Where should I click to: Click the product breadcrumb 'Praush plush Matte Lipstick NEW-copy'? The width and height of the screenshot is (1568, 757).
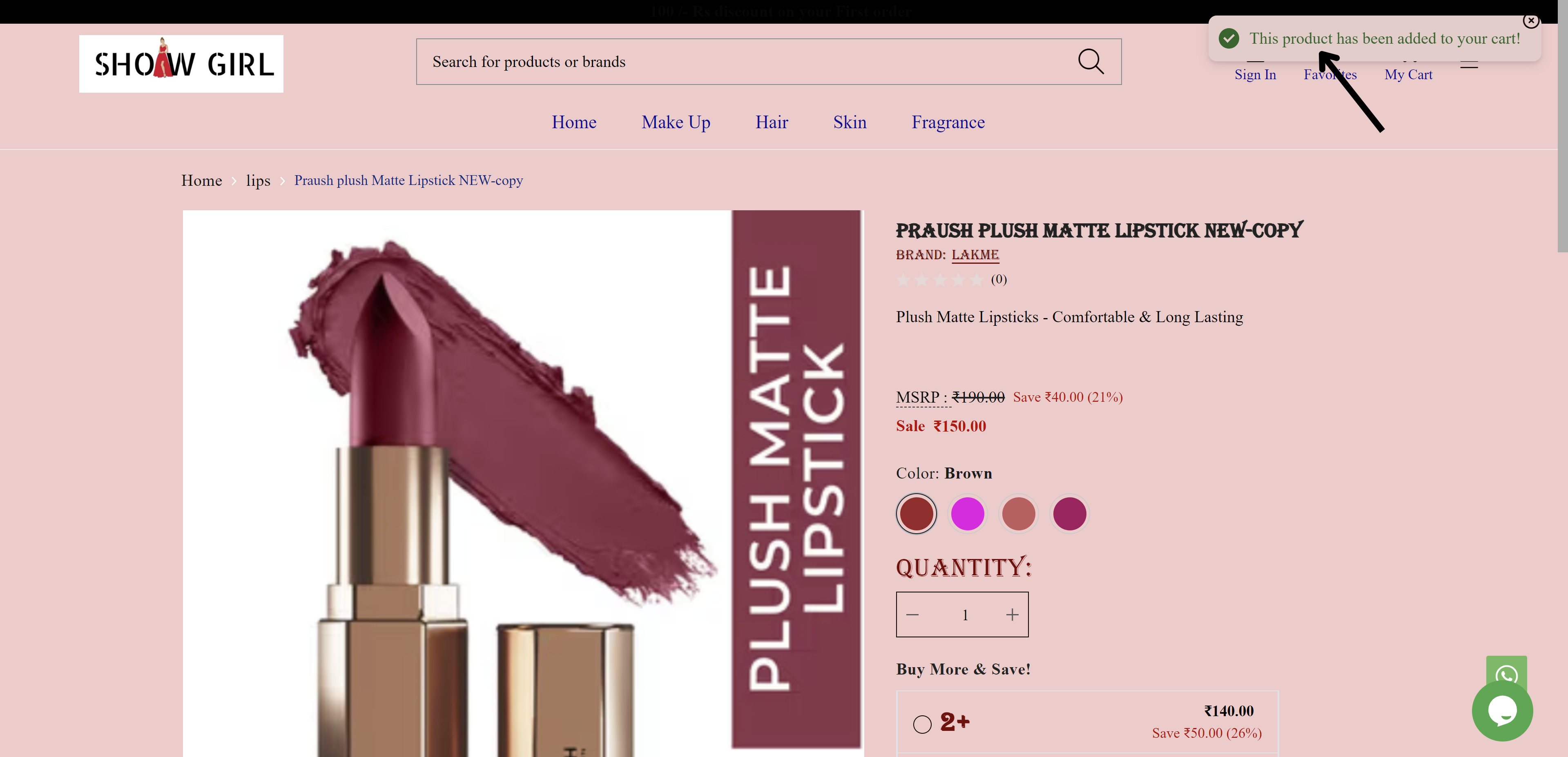point(408,181)
